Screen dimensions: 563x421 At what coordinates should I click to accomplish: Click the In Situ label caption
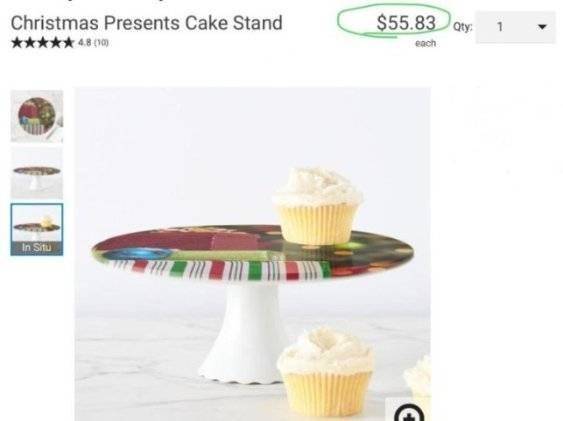tap(37, 247)
